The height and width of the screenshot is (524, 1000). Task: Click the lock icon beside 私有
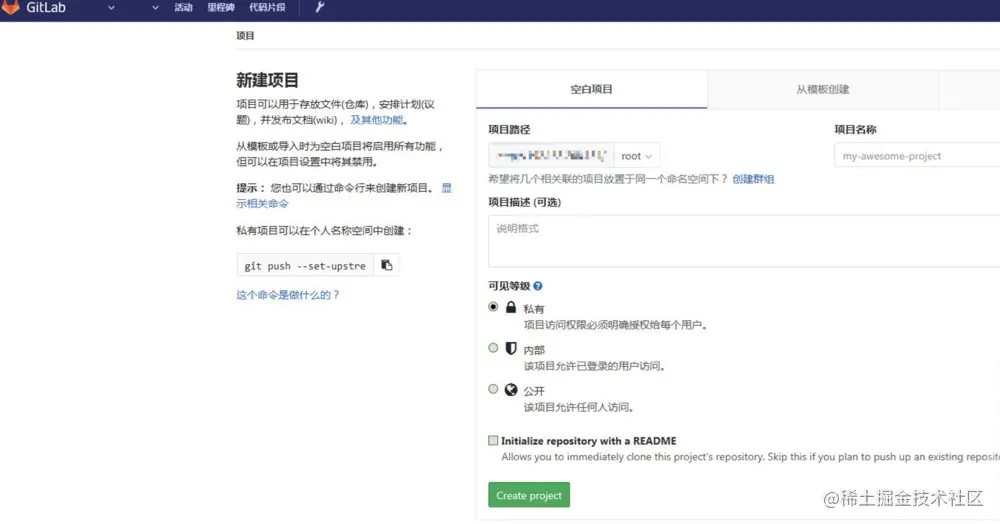[x=511, y=307]
